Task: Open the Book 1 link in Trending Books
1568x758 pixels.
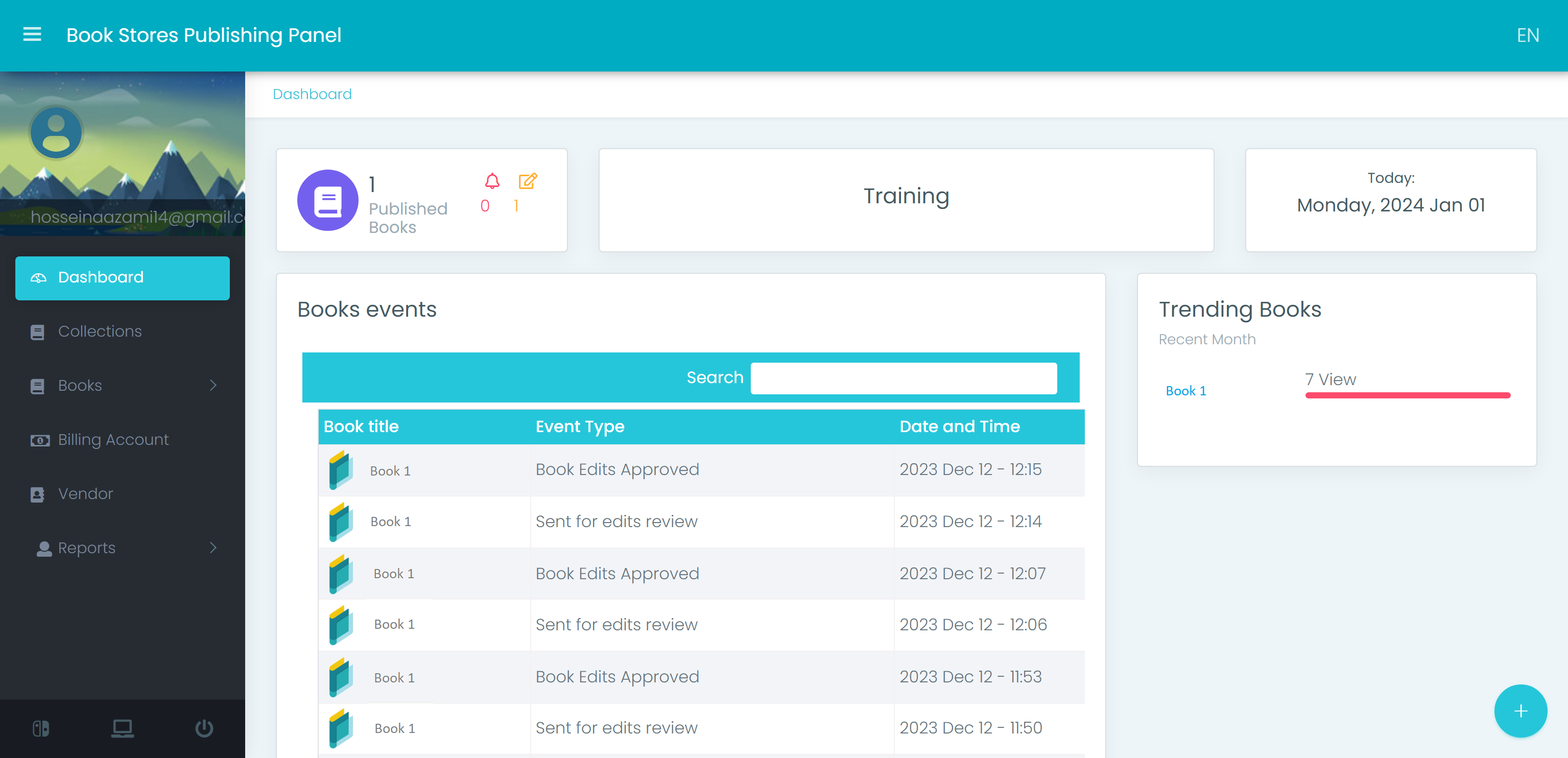Action: point(1185,391)
